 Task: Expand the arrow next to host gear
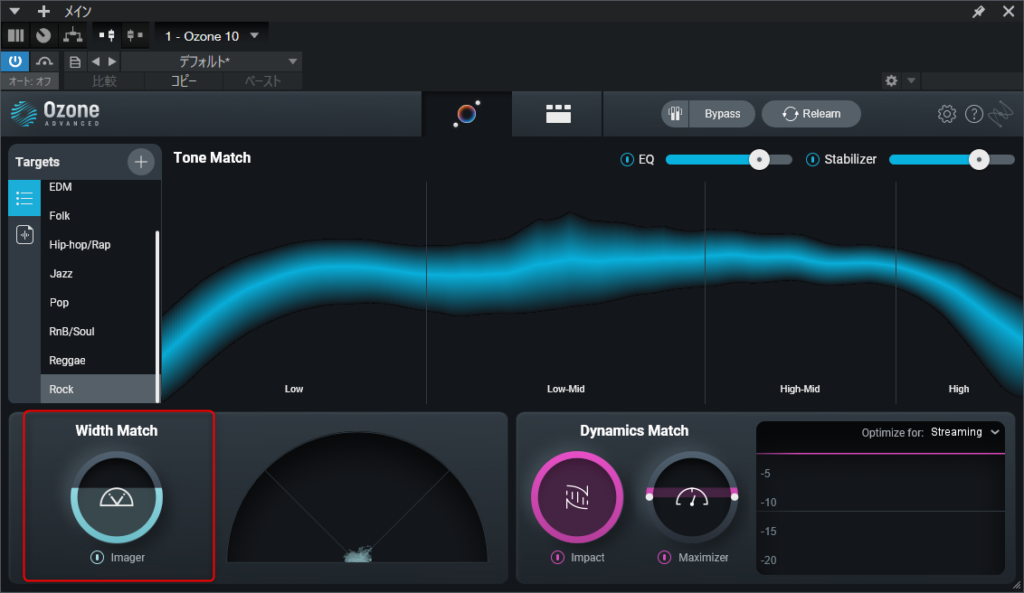911,80
